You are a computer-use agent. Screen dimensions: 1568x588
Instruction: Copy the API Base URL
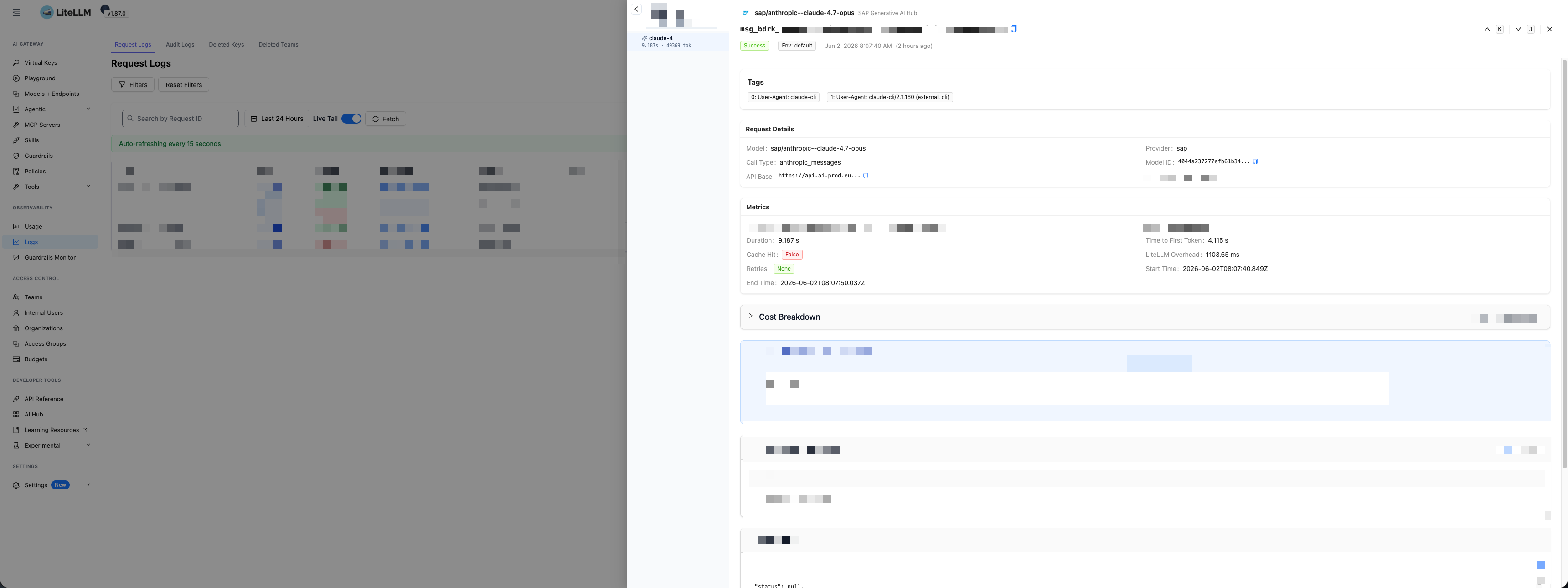click(x=866, y=176)
